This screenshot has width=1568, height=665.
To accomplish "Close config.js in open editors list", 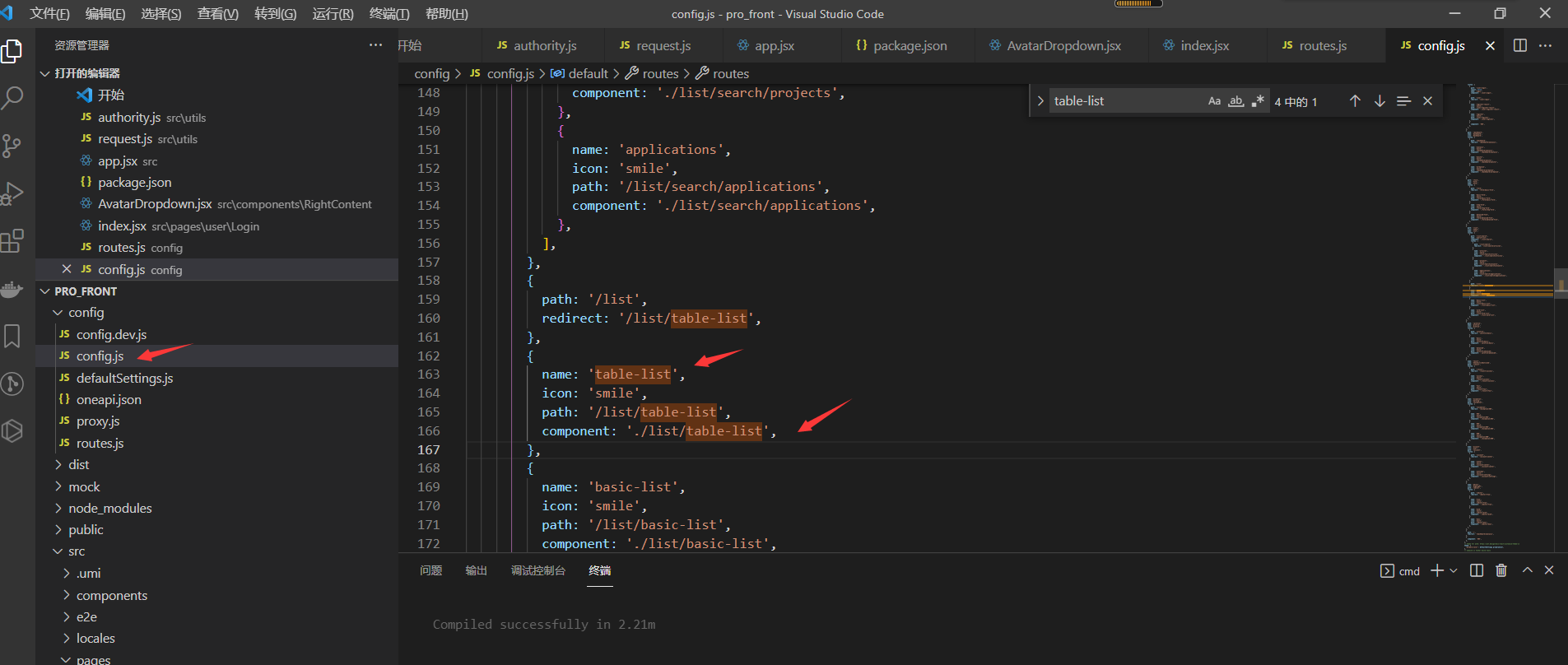I will tap(67, 269).
